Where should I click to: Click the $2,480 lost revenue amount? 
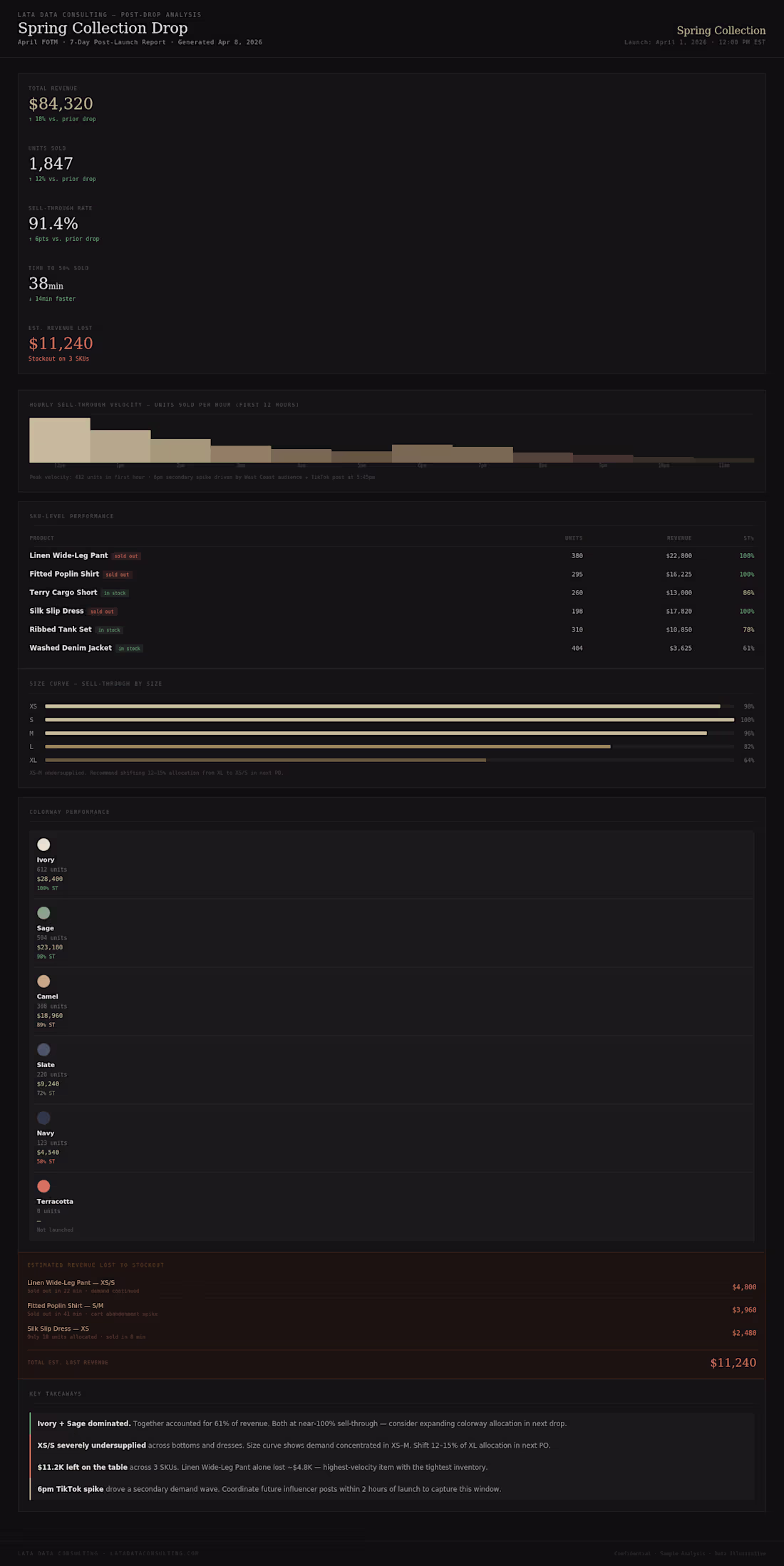744,1333
